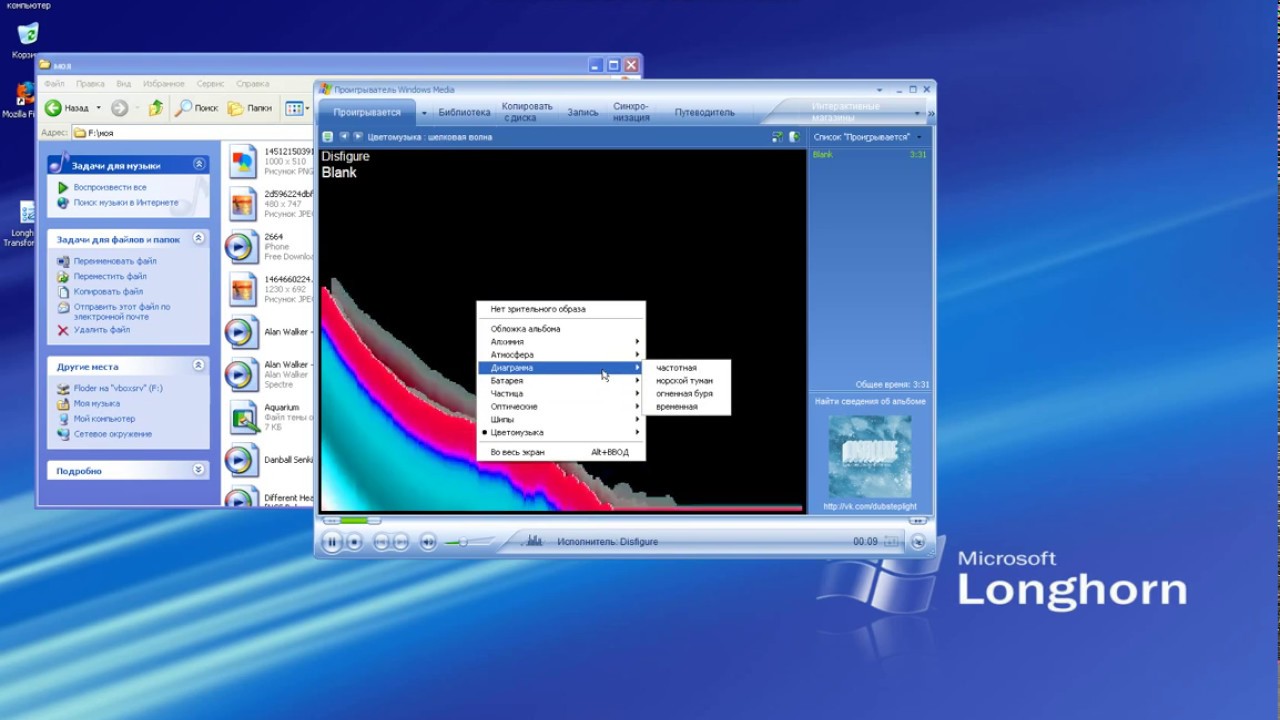This screenshot has width=1280, height=720.
Task: Click the album art thumbnail
Action: (x=870, y=457)
